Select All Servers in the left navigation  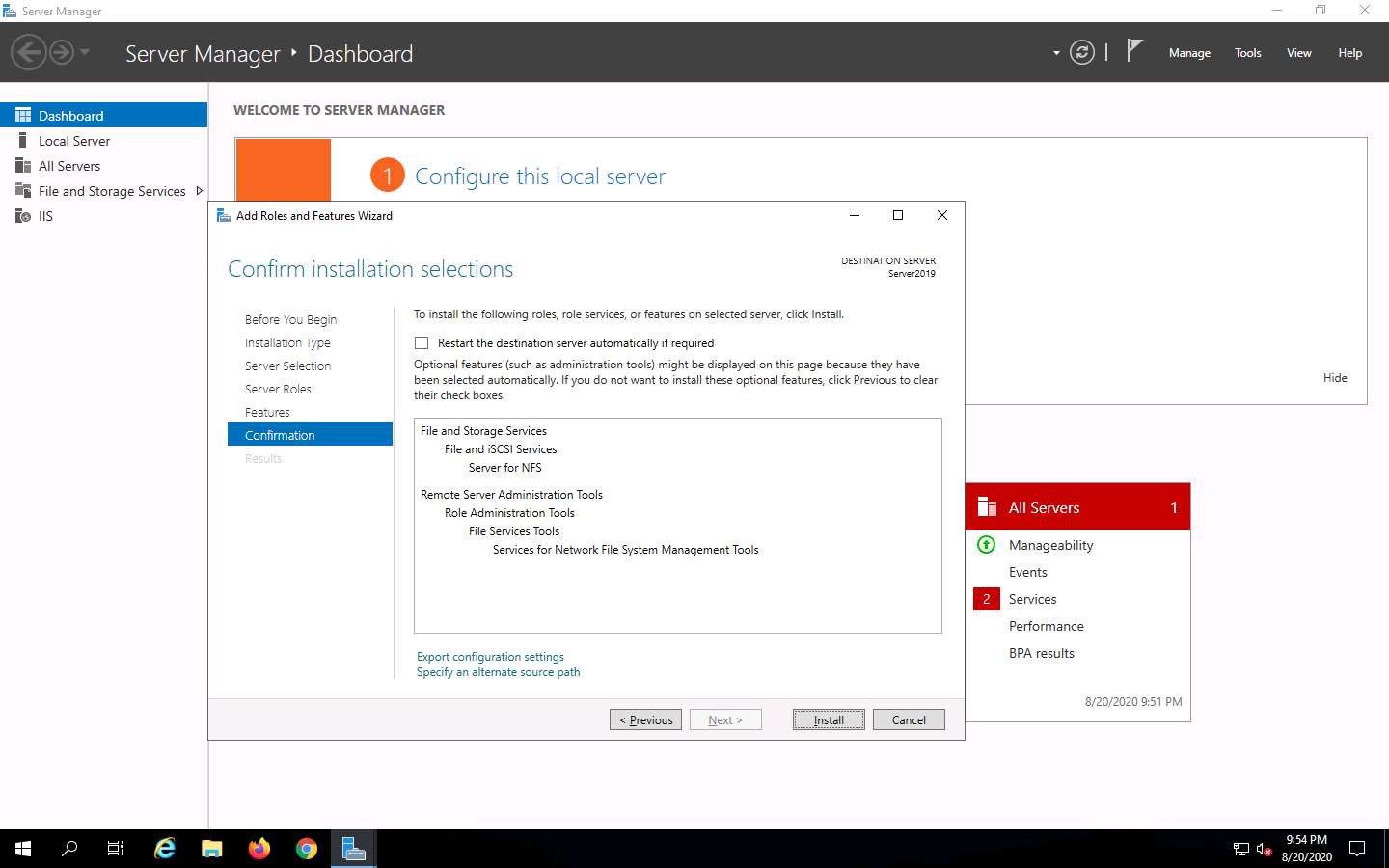103,165
